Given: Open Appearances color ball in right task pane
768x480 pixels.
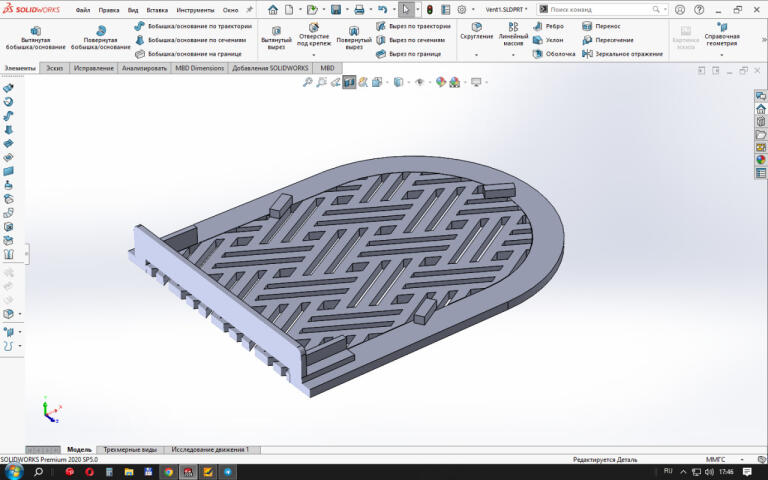Looking at the screenshot, I should [761, 160].
